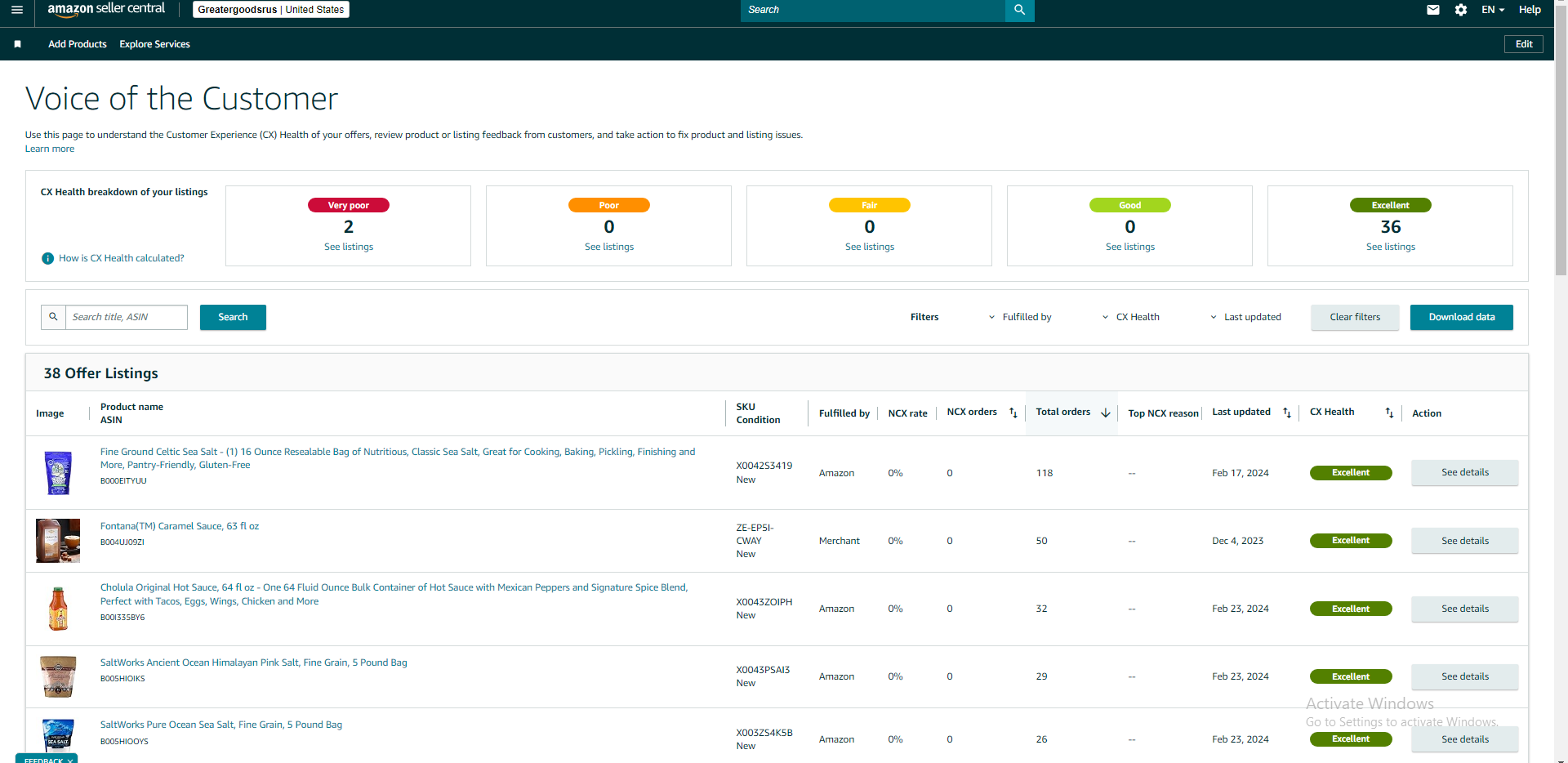1568x763 pixels.
Task: Sort listings by NCX orders arrows
Action: click(1013, 413)
